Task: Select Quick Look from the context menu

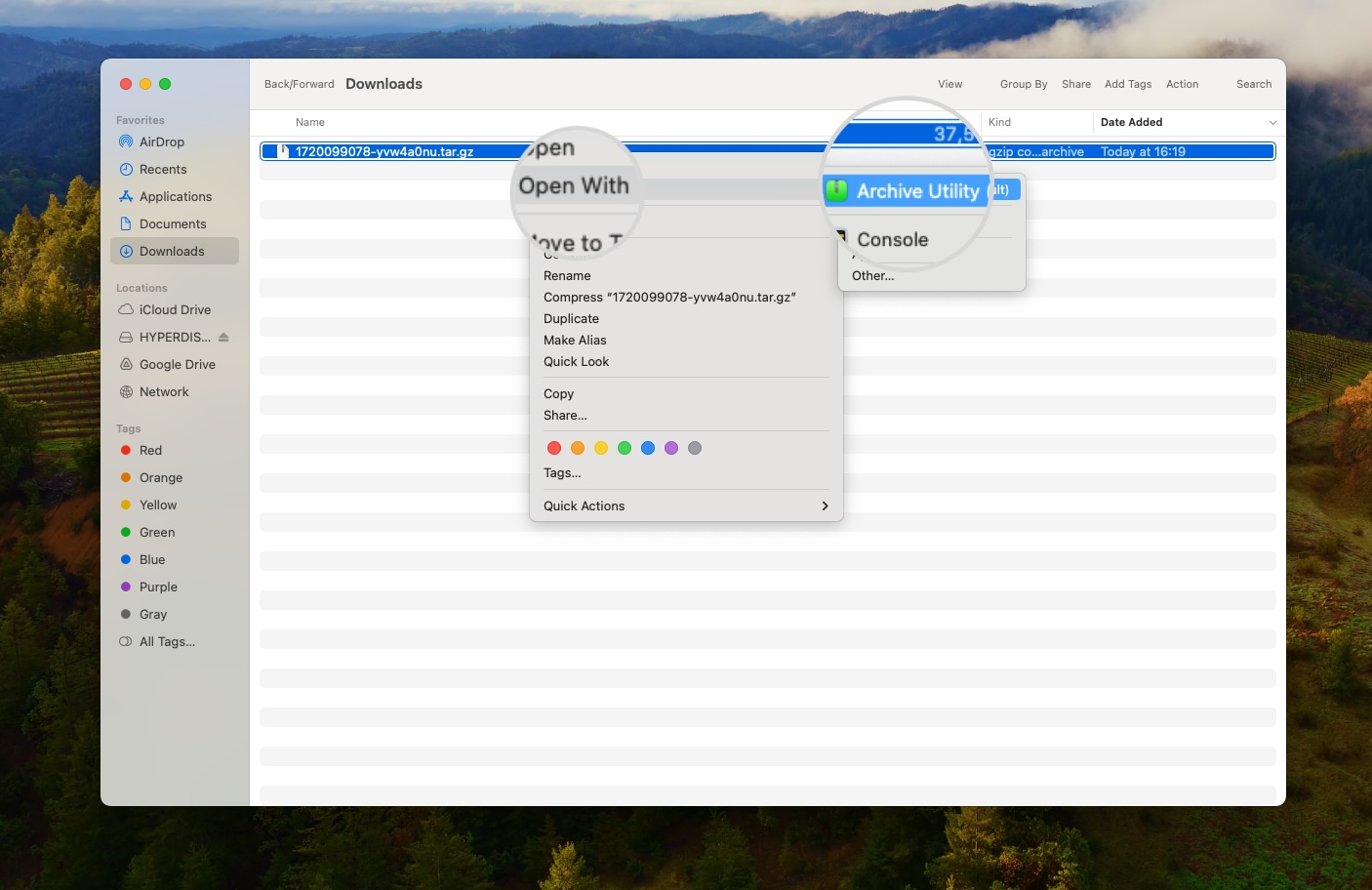Action: tap(576, 361)
